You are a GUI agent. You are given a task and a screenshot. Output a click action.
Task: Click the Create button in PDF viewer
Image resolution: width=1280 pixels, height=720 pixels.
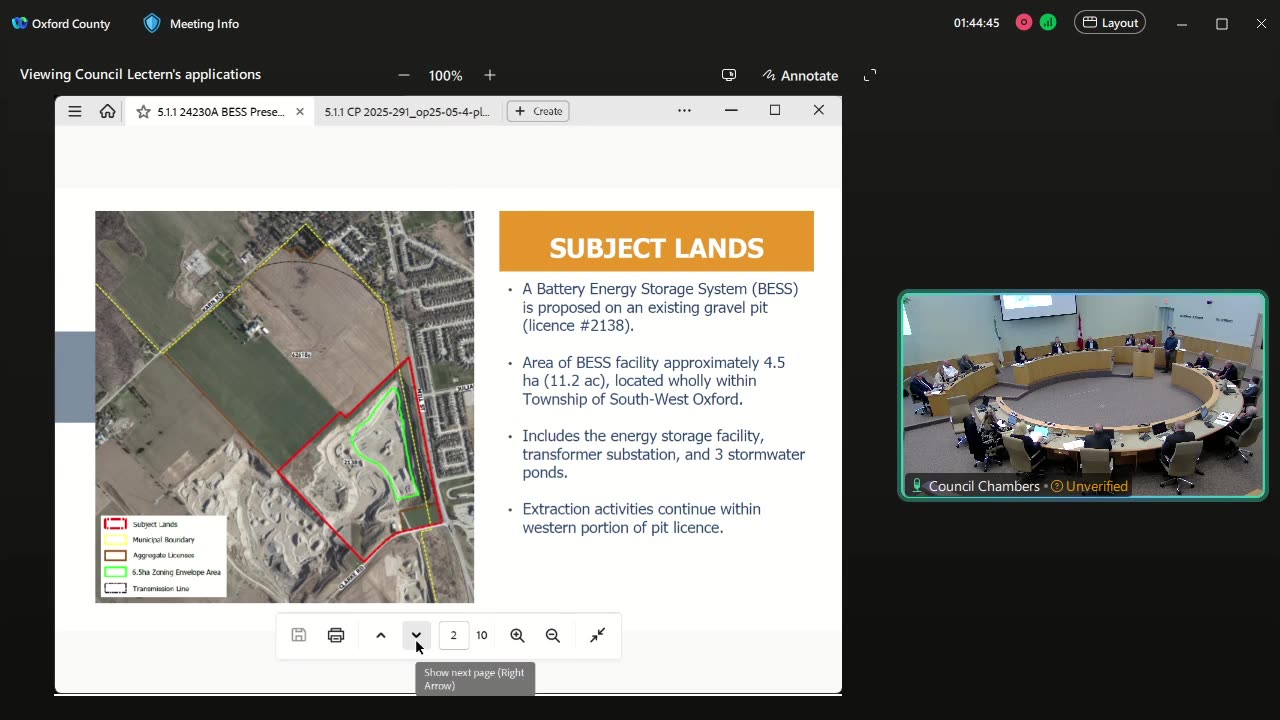[x=538, y=111]
